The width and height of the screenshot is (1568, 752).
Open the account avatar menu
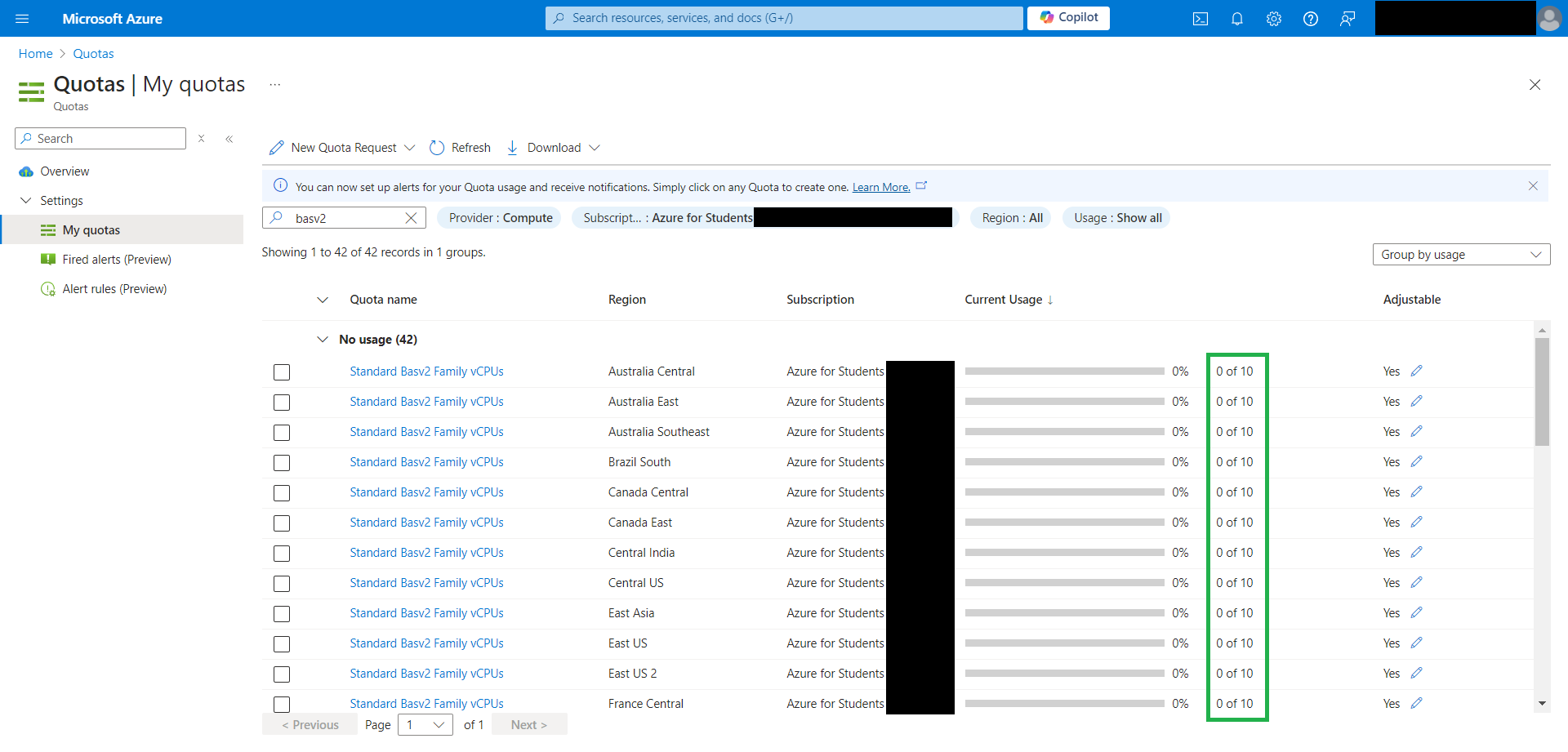[1549, 18]
